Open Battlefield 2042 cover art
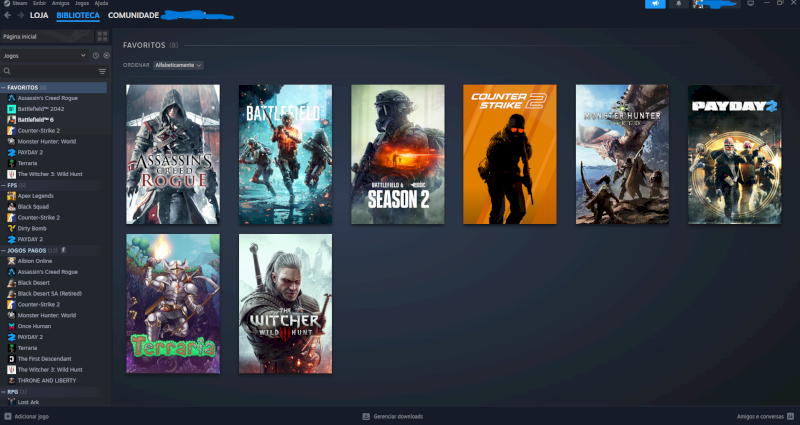This screenshot has height=425, width=800. (x=285, y=154)
